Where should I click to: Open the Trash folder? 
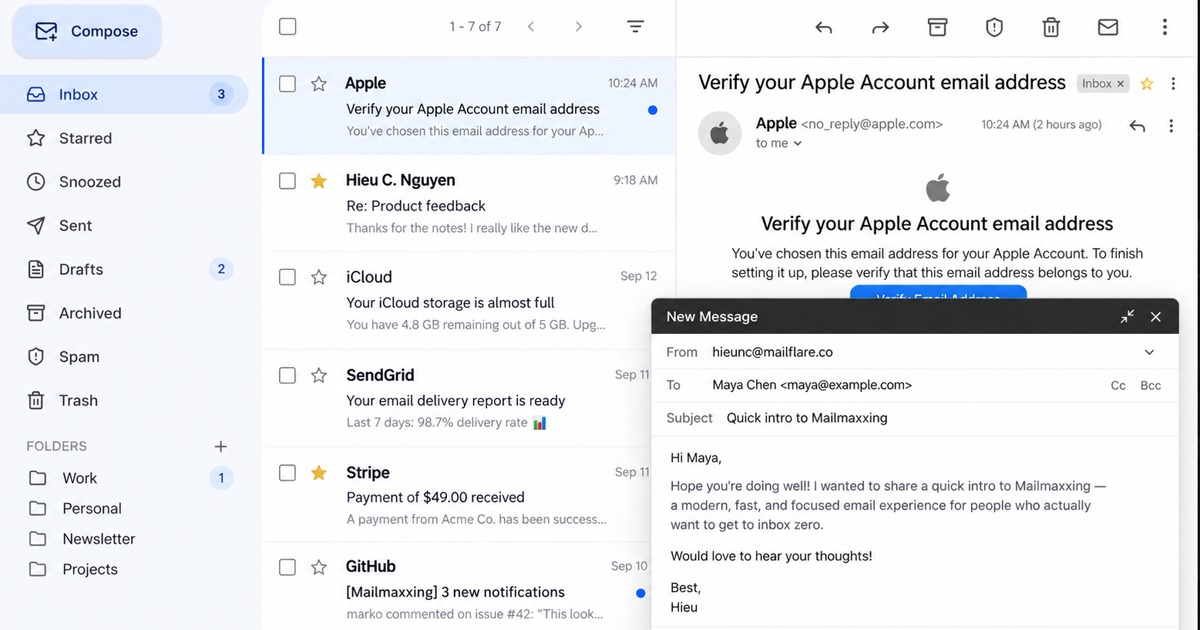[x=124, y=401]
